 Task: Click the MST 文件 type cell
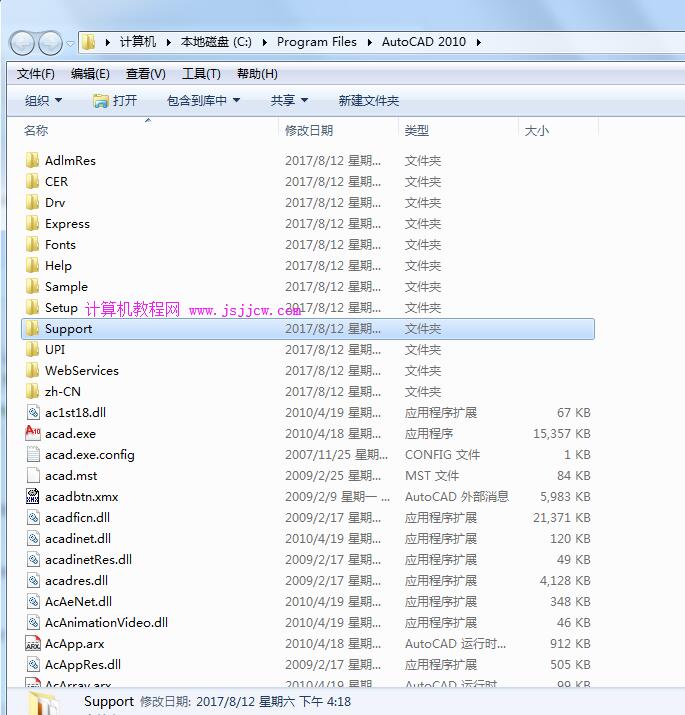[431, 476]
